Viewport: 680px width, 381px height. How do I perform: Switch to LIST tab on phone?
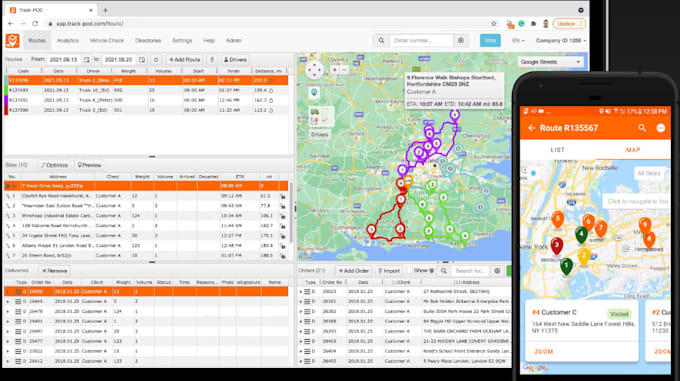pyautogui.click(x=557, y=150)
